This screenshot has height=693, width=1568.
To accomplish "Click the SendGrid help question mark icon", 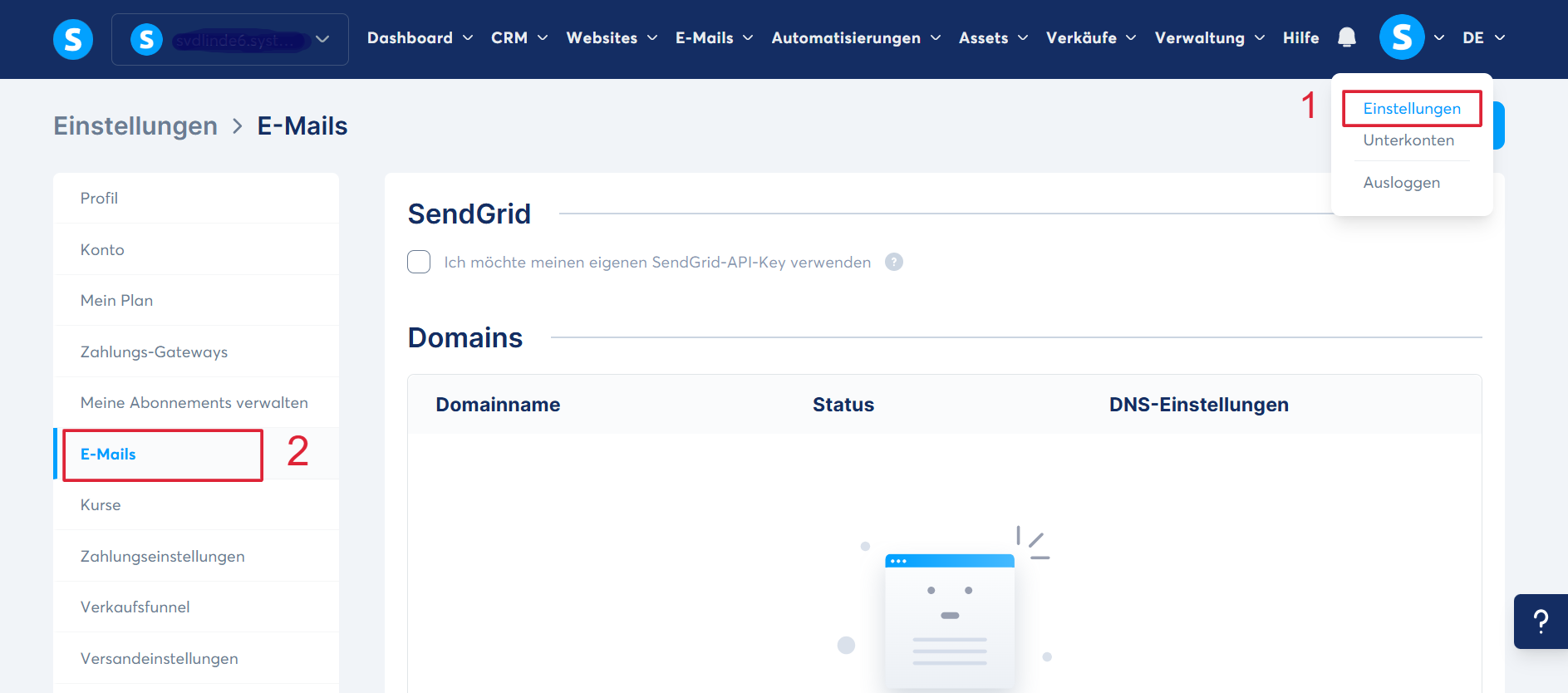I will click(x=894, y=262).
